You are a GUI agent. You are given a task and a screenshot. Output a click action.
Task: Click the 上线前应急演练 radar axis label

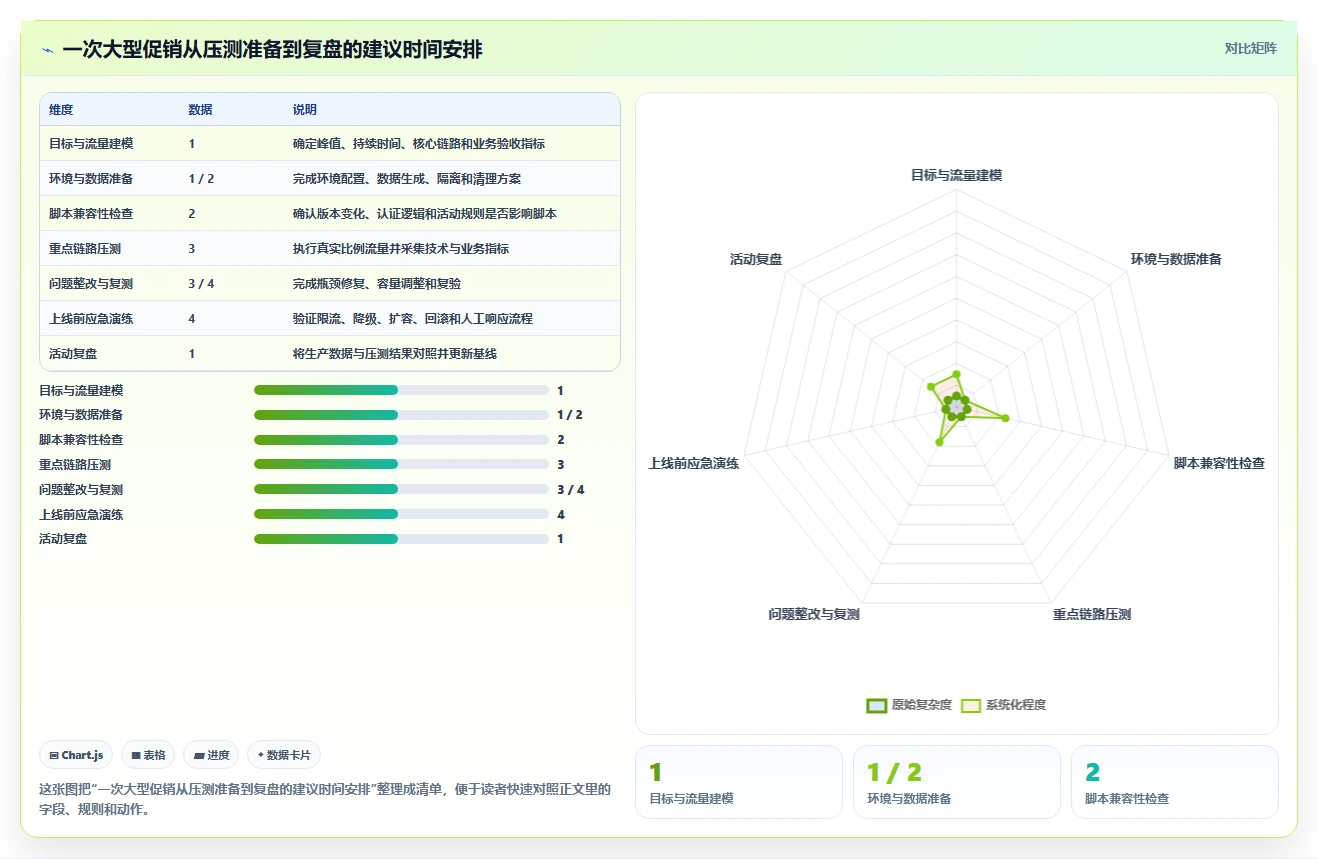[694, 464]
